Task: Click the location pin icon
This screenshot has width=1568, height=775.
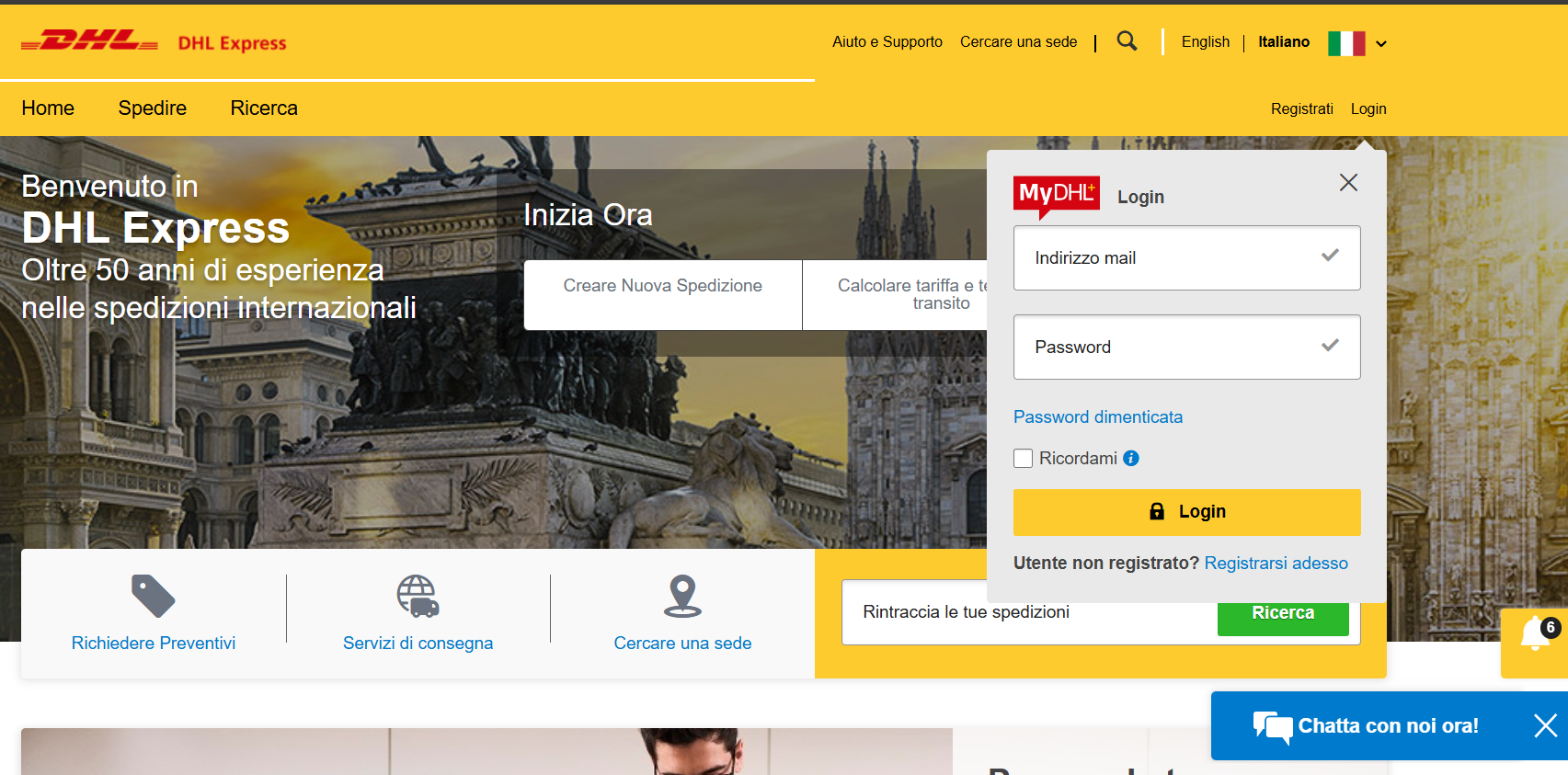Action: (682, 596)
